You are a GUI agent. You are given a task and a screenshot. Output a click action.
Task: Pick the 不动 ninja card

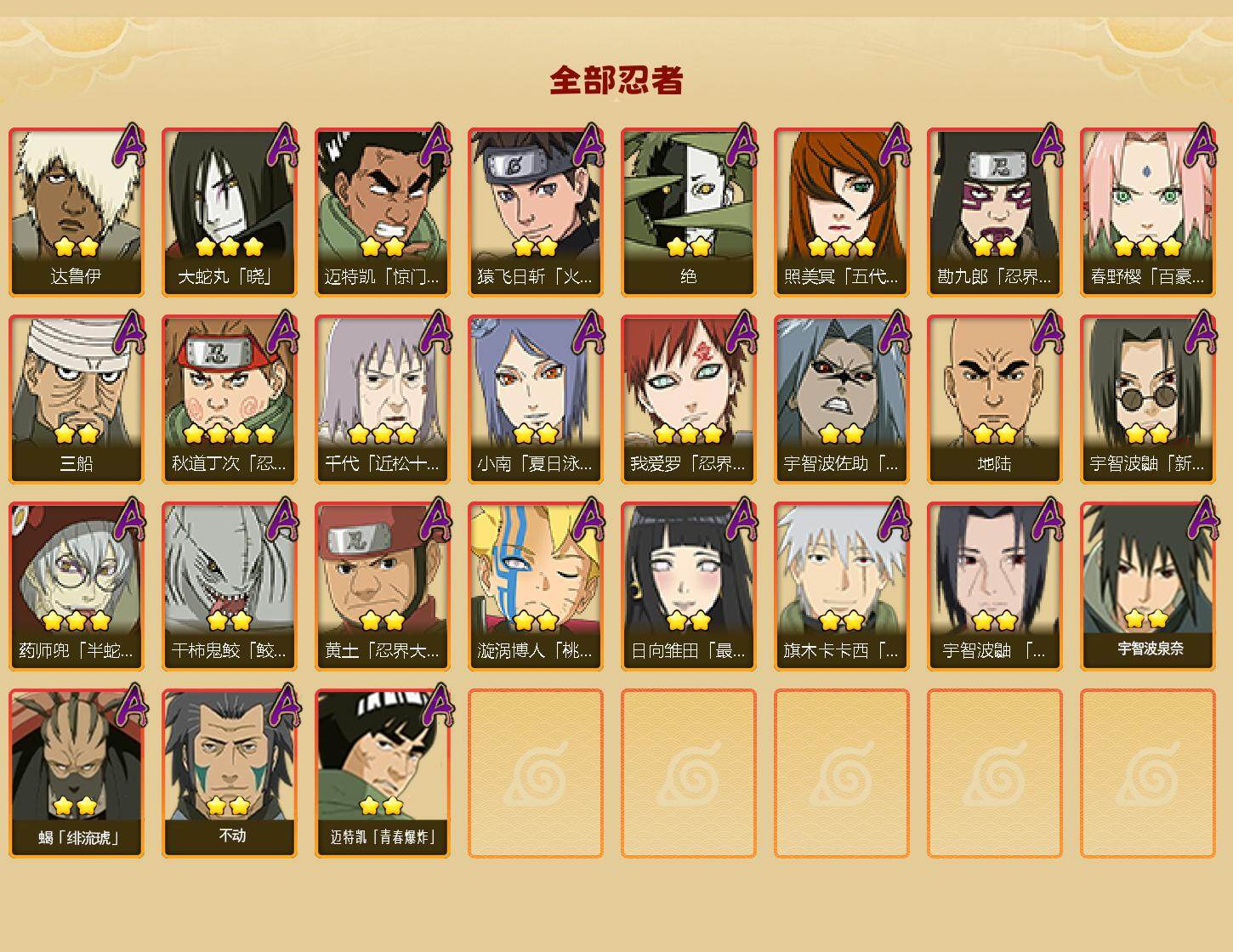coord(230,773)
